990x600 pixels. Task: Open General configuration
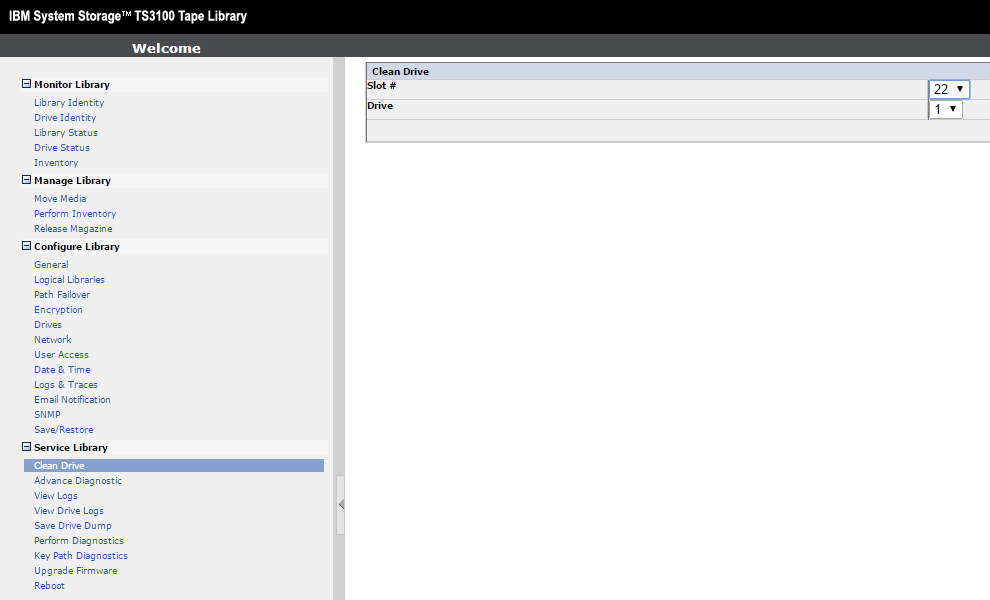pos(51,265)
